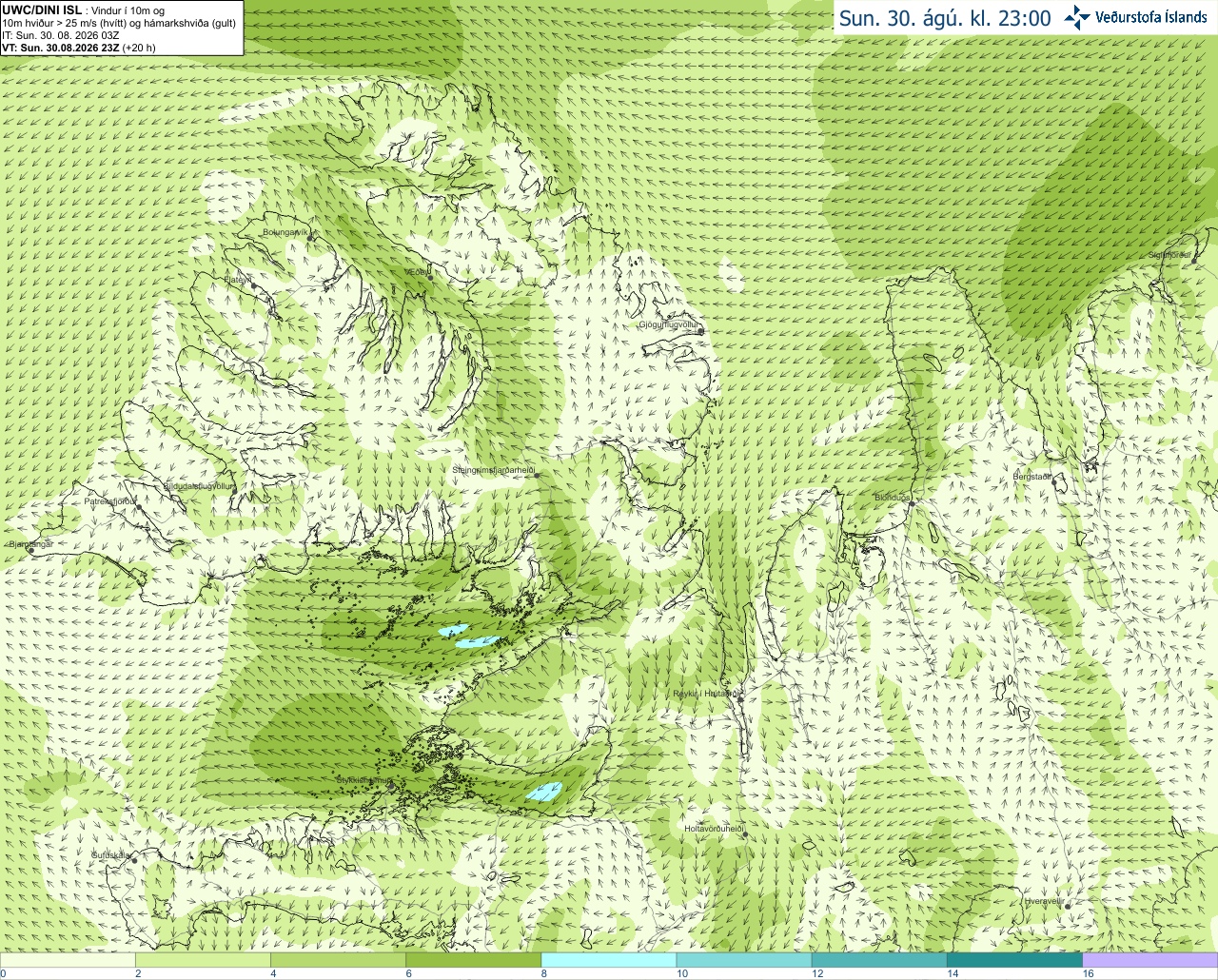Click the Gufuskálar station dot
The width and height of the screenshot is (1218, 980).
pos(134,860)
